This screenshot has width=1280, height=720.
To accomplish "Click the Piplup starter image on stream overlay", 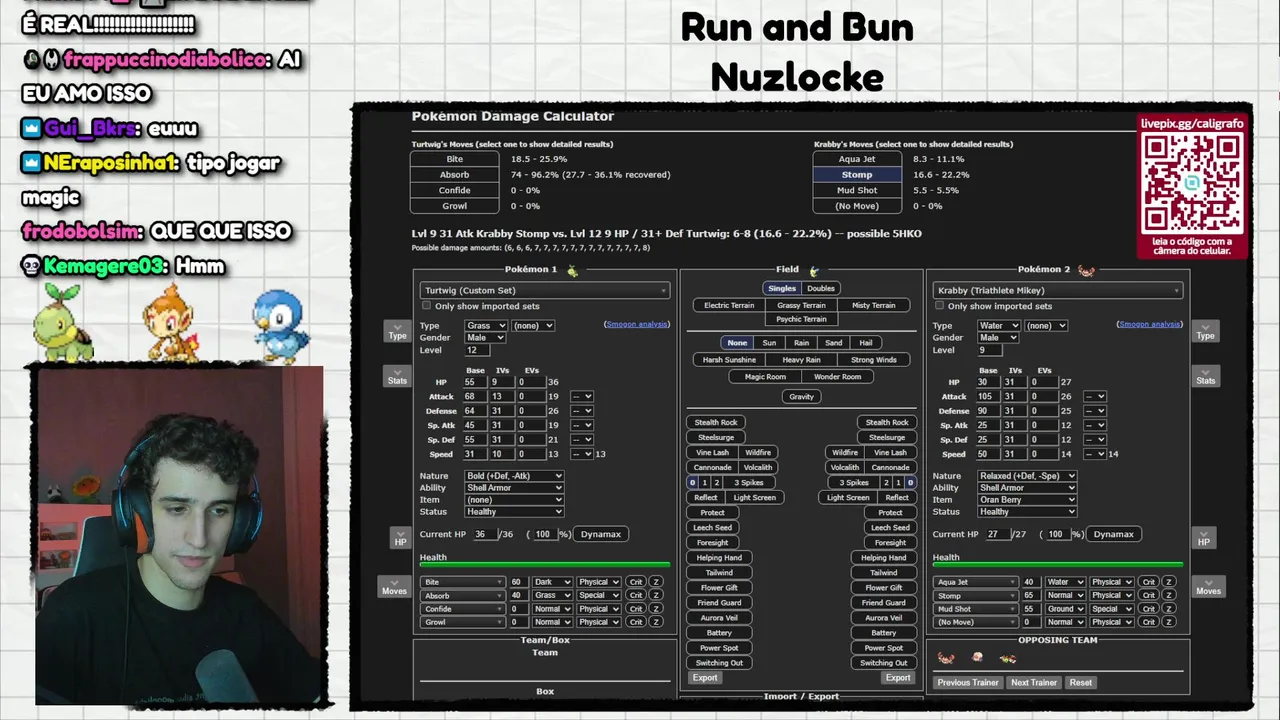I will pyautogui.click(x=279, y=324).
